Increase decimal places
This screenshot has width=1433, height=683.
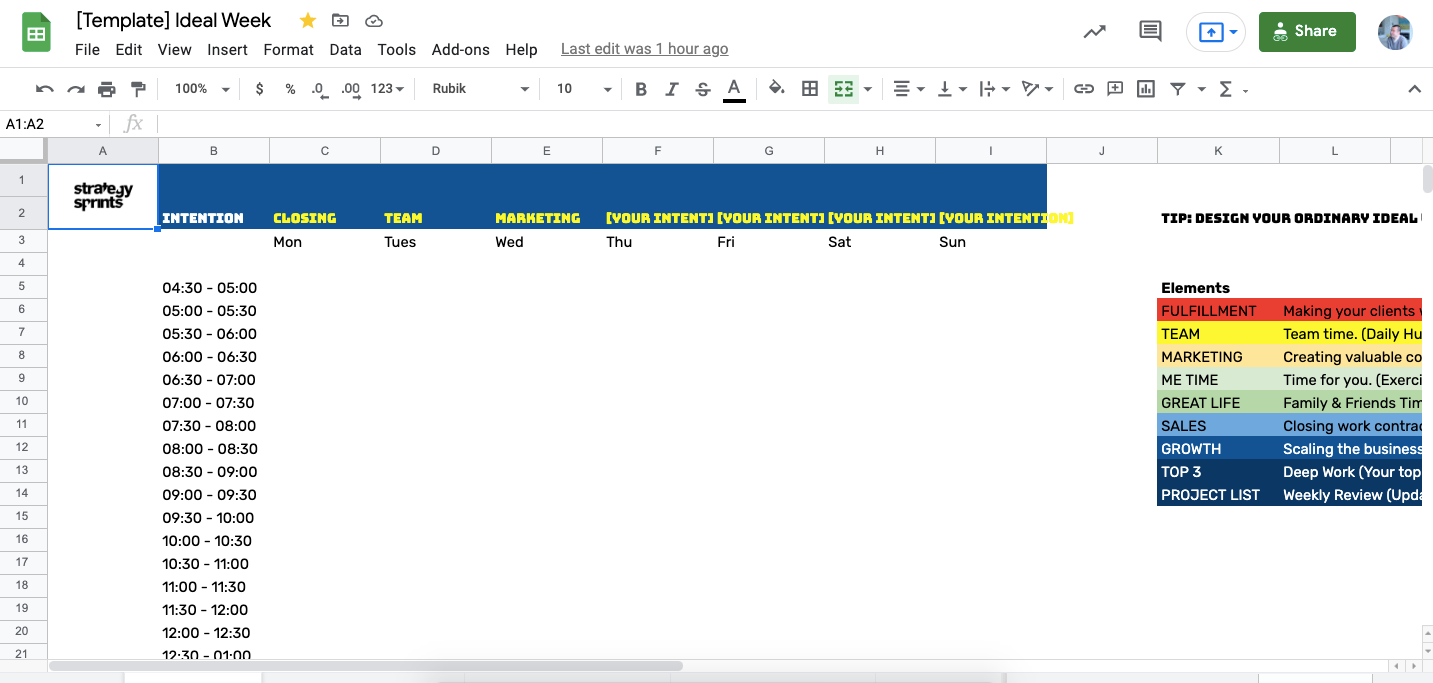pos(350,89)
